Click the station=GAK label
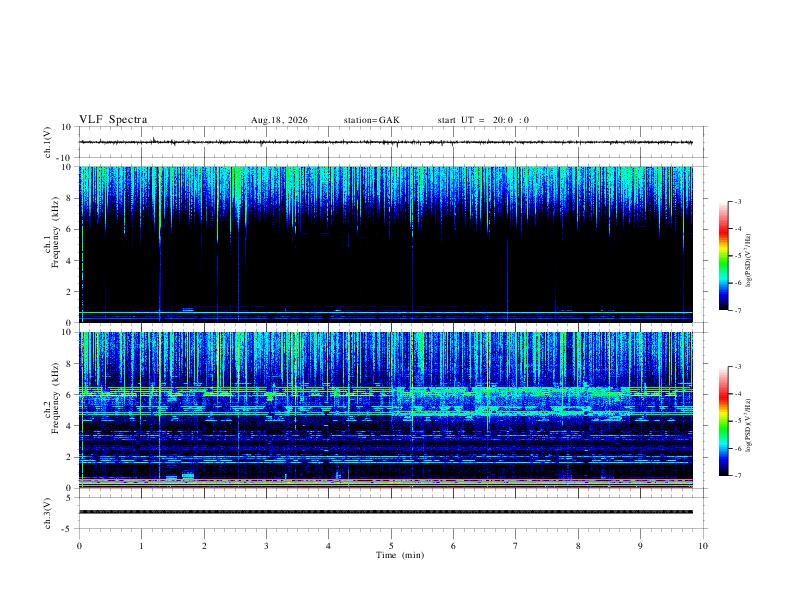 (x=371, y=120)
